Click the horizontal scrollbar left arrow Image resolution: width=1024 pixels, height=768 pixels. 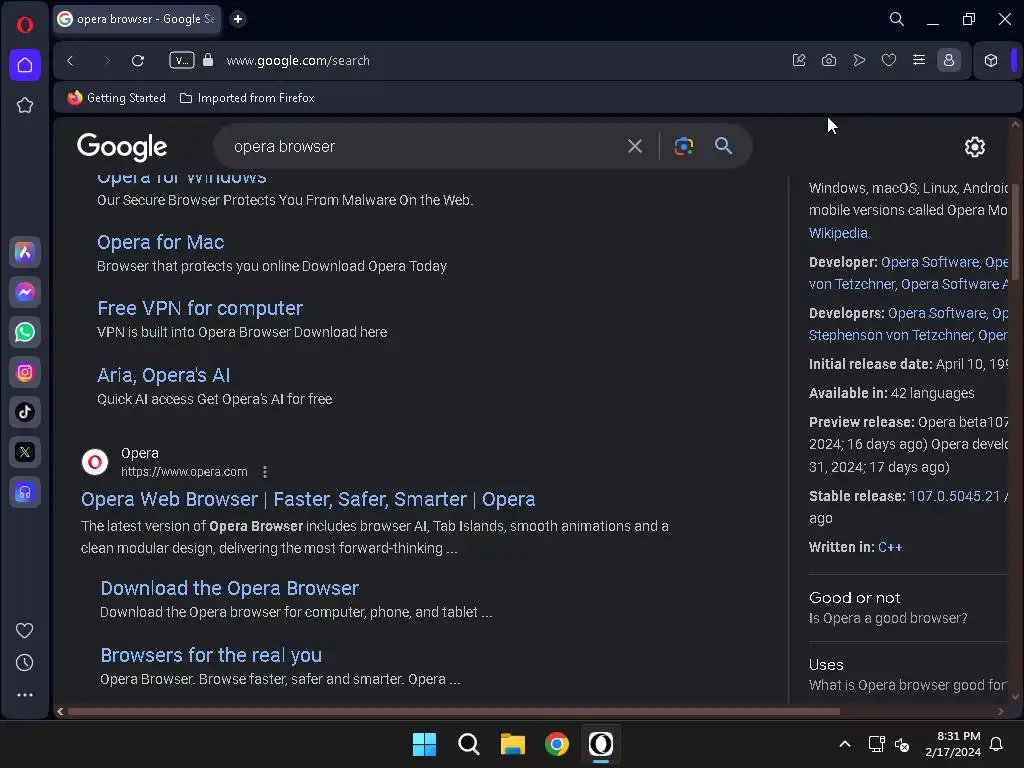[x=60, y=711]
